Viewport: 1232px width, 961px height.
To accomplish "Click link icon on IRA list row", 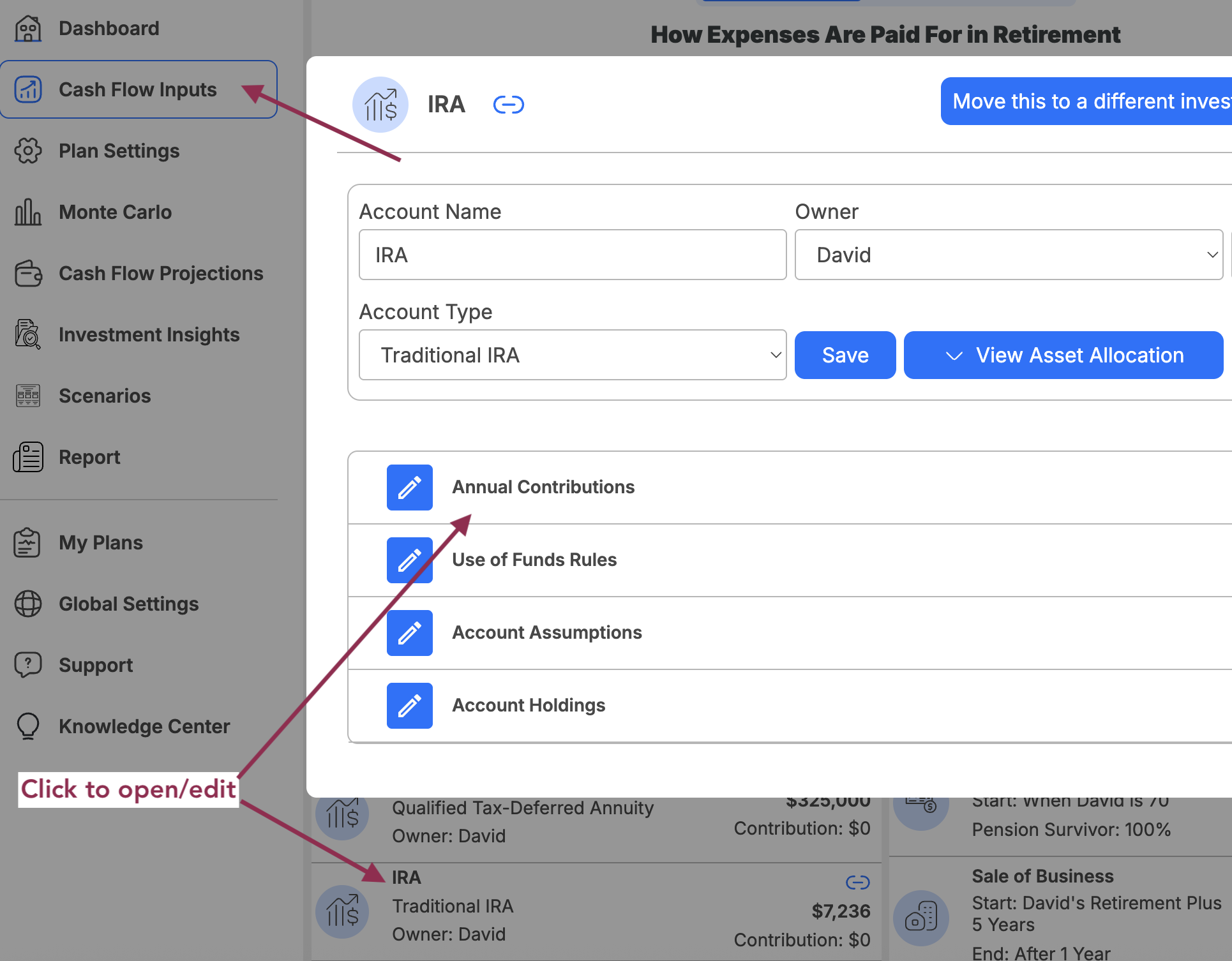I will coord(857,883).
